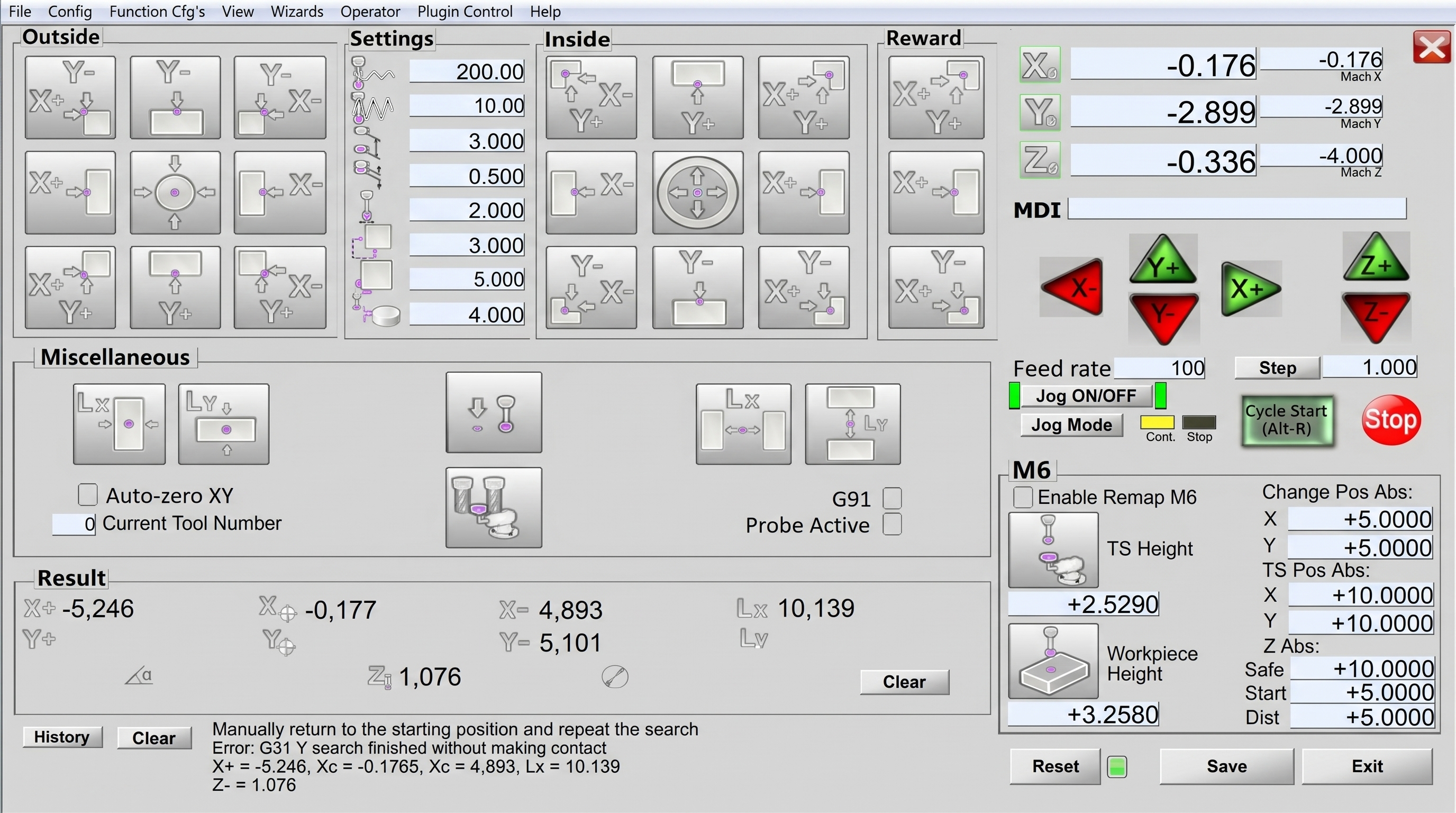Open the Operator menu
Viewport: 1456px width, 813px height.
click(x=370, y=11)
